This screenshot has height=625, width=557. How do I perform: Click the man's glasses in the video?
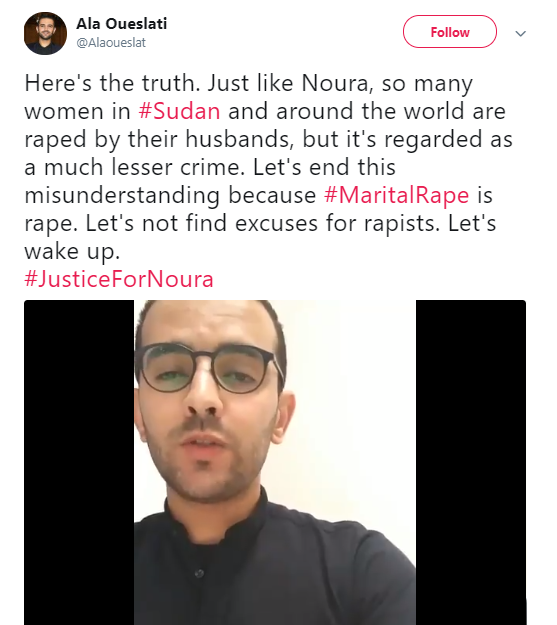(209, 368)
